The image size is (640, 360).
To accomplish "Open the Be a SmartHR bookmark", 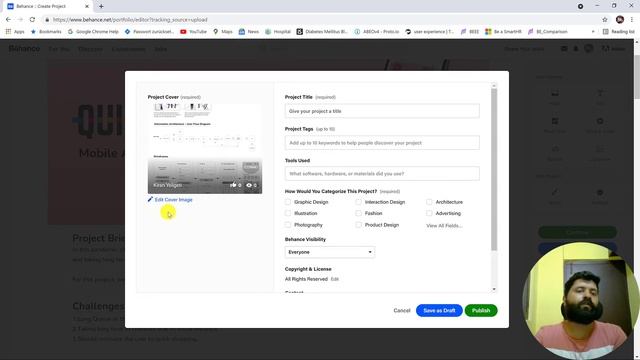I will point(503,31).
